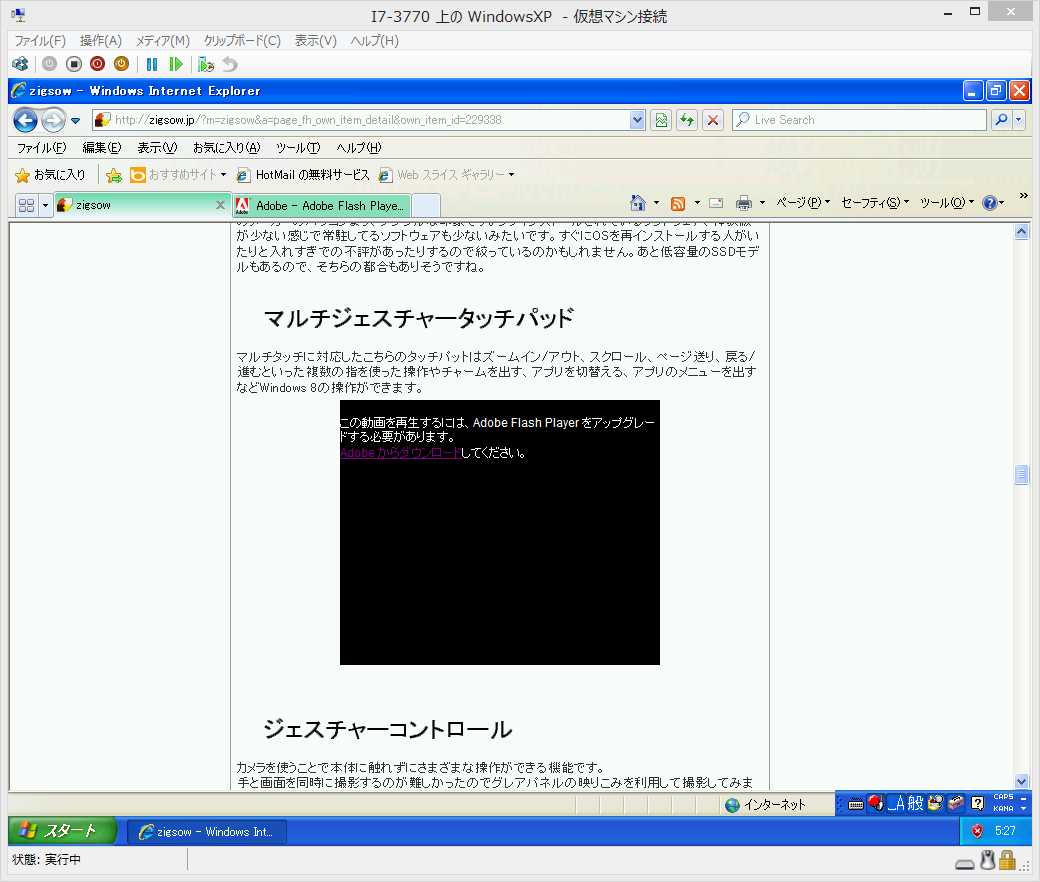Viewport: 1040px width, 882px height.
Task: Click the IE back navigation arrow
Action: click(x=25, y=120)
